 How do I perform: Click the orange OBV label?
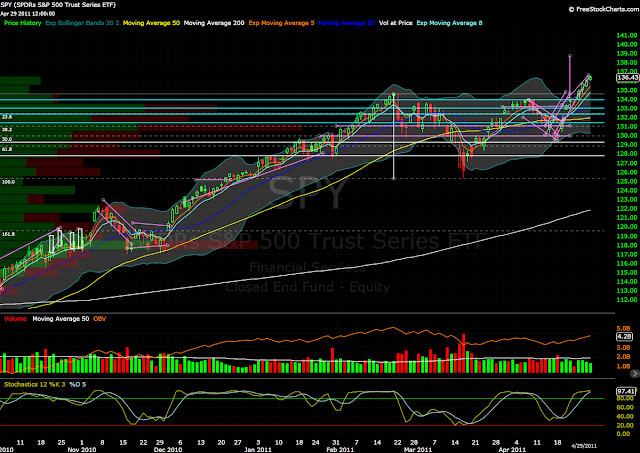click(x=100, y=319)
